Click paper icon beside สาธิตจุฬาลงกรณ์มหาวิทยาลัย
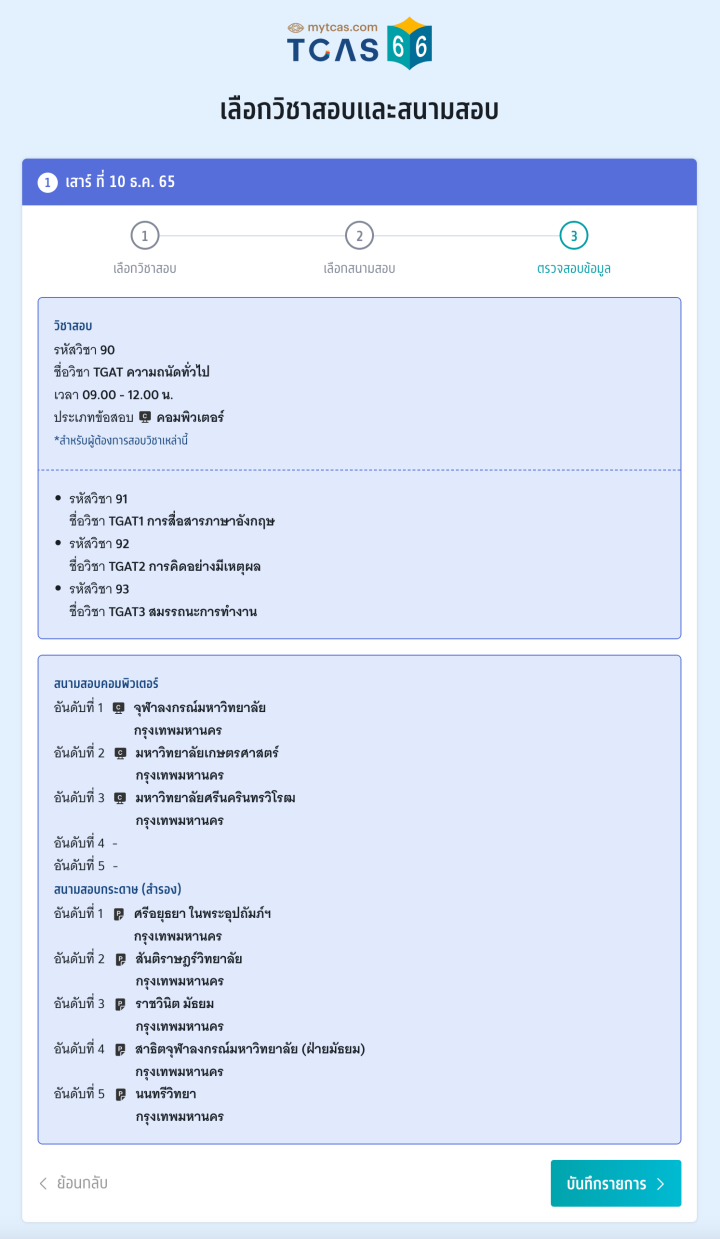The width and height of the screenshot is (720, 1239). click(x=120, y=1050)
